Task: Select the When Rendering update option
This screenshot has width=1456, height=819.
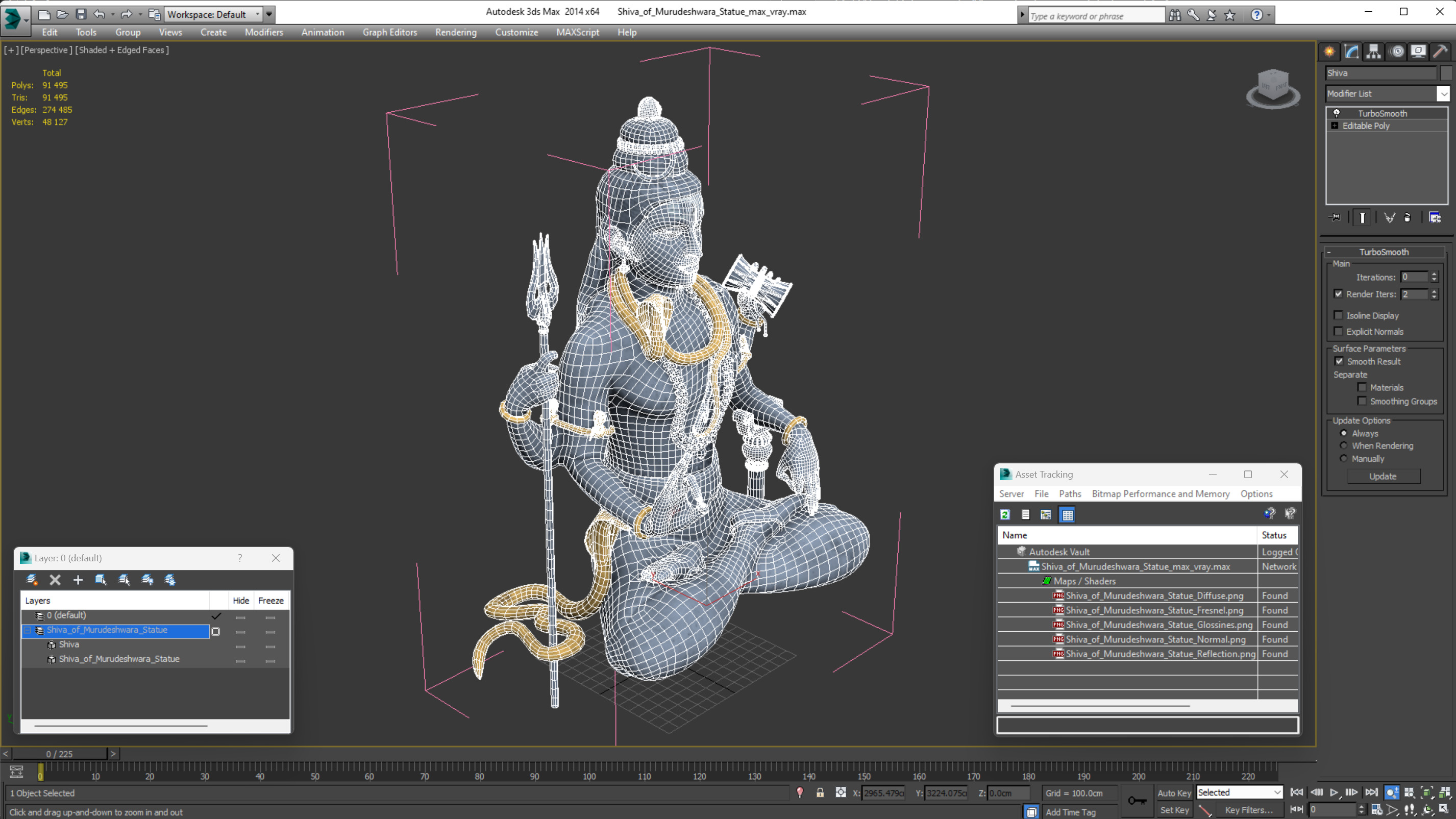Action: (1344, 445)
